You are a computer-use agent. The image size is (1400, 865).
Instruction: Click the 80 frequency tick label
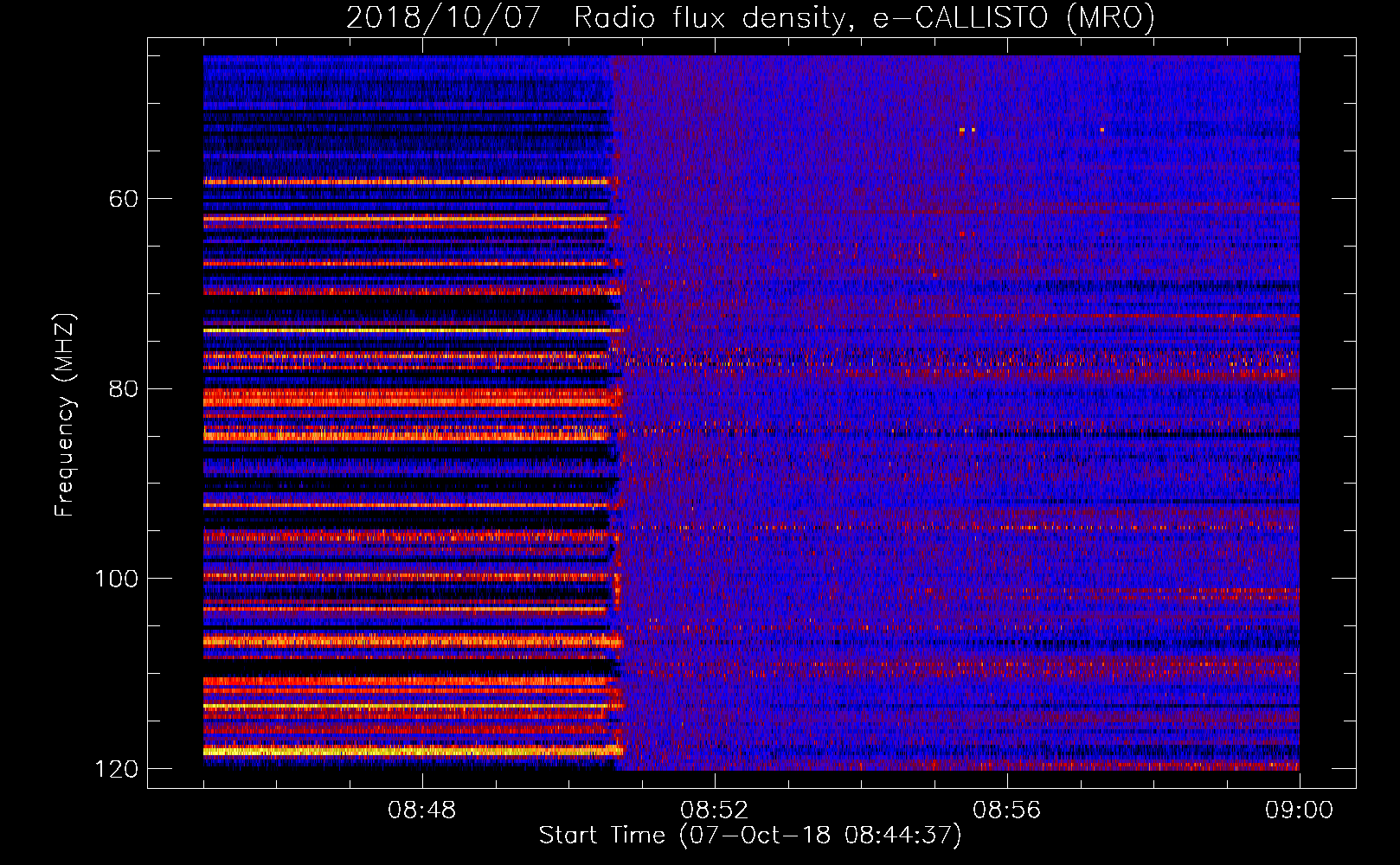124,388
